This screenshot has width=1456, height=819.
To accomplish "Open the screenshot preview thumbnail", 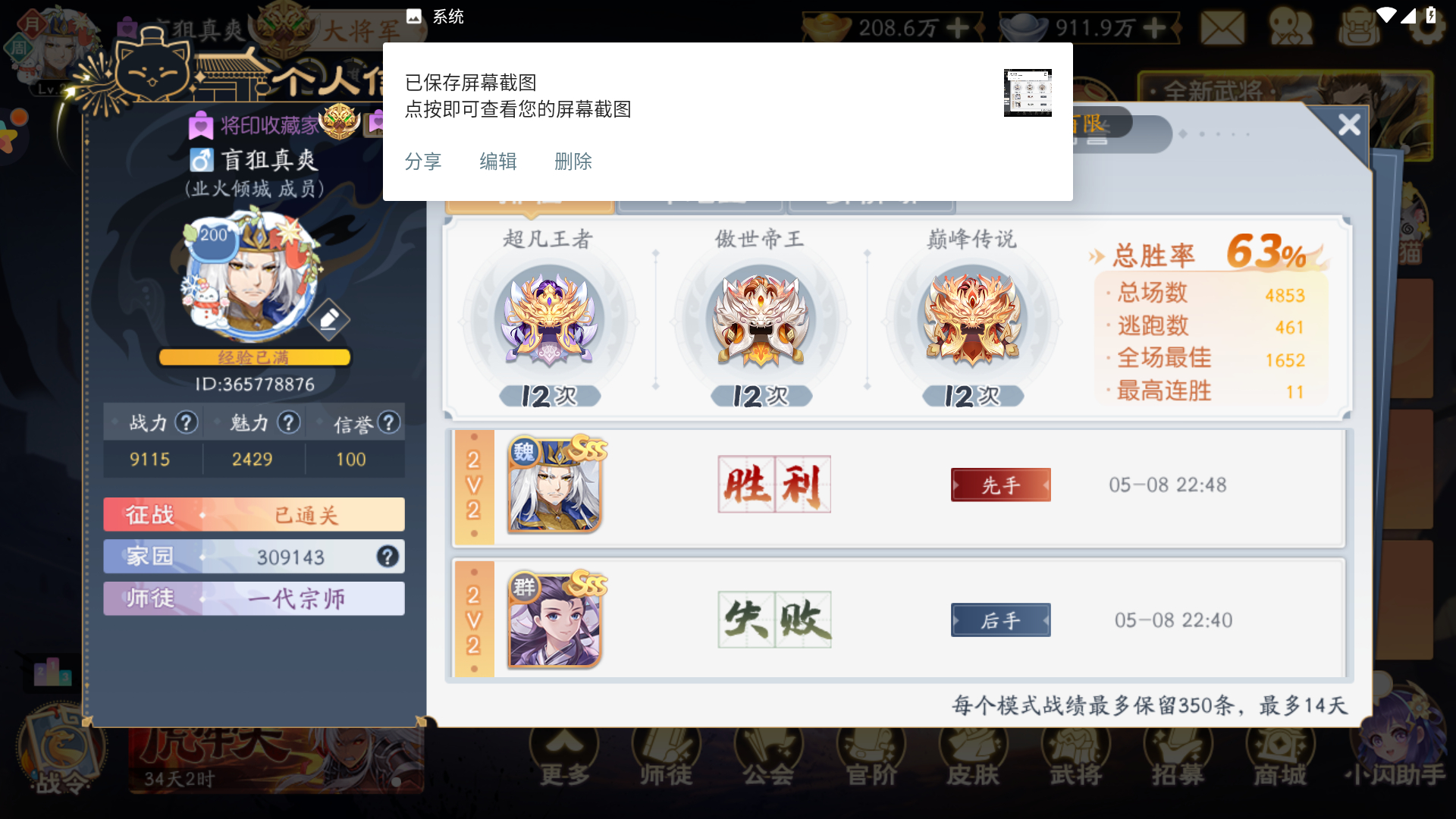I will [x=1028, y=93].
